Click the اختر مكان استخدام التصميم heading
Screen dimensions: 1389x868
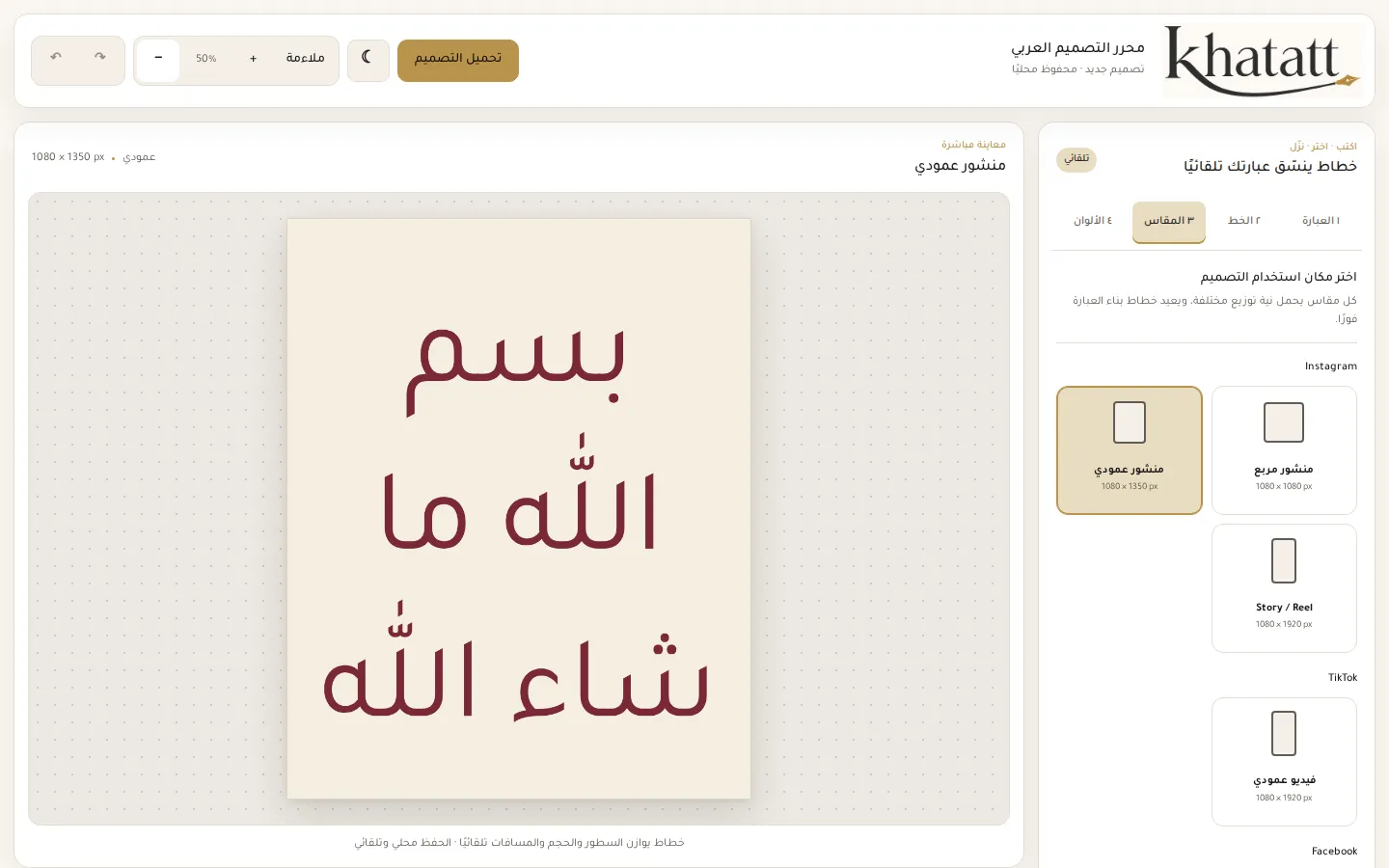[1278, 277]
